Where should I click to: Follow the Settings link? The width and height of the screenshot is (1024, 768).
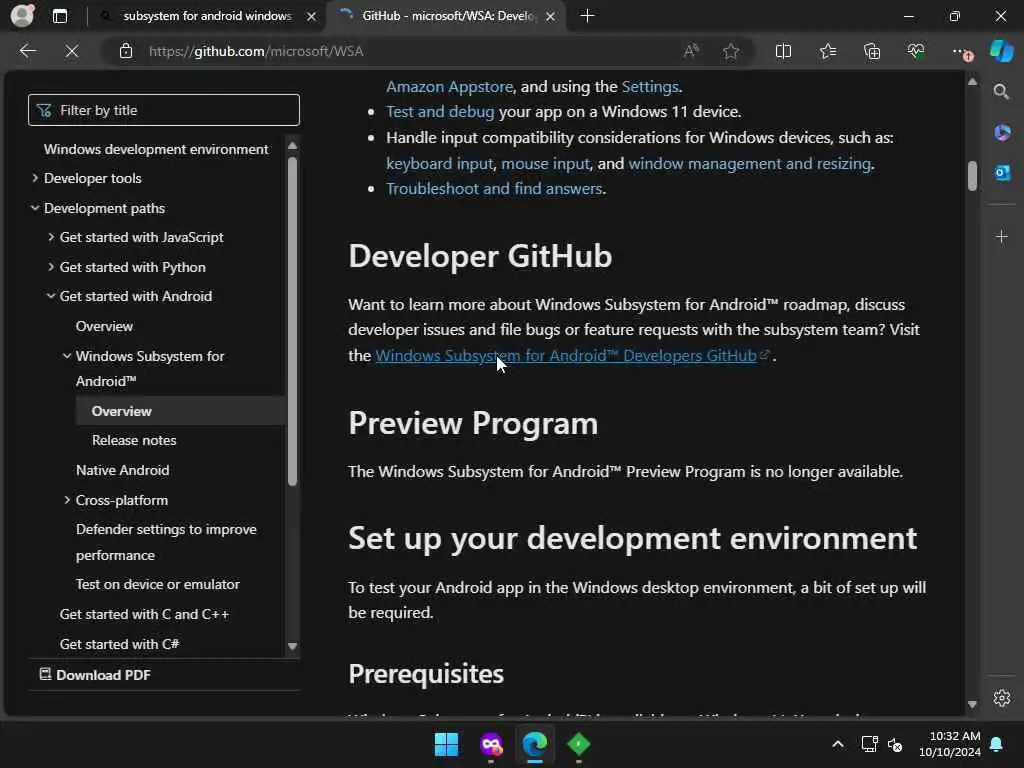[650, 86]
